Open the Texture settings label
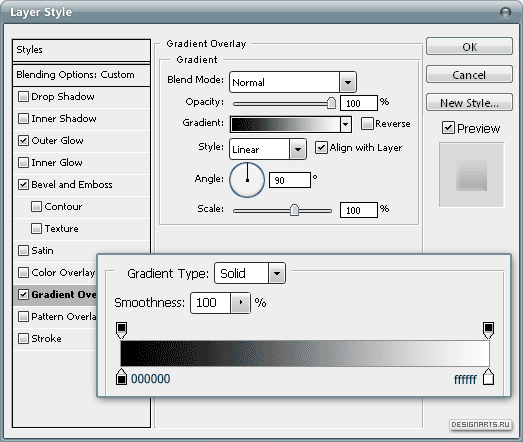This screenshot has height=442, width=523. pos(62,229)
